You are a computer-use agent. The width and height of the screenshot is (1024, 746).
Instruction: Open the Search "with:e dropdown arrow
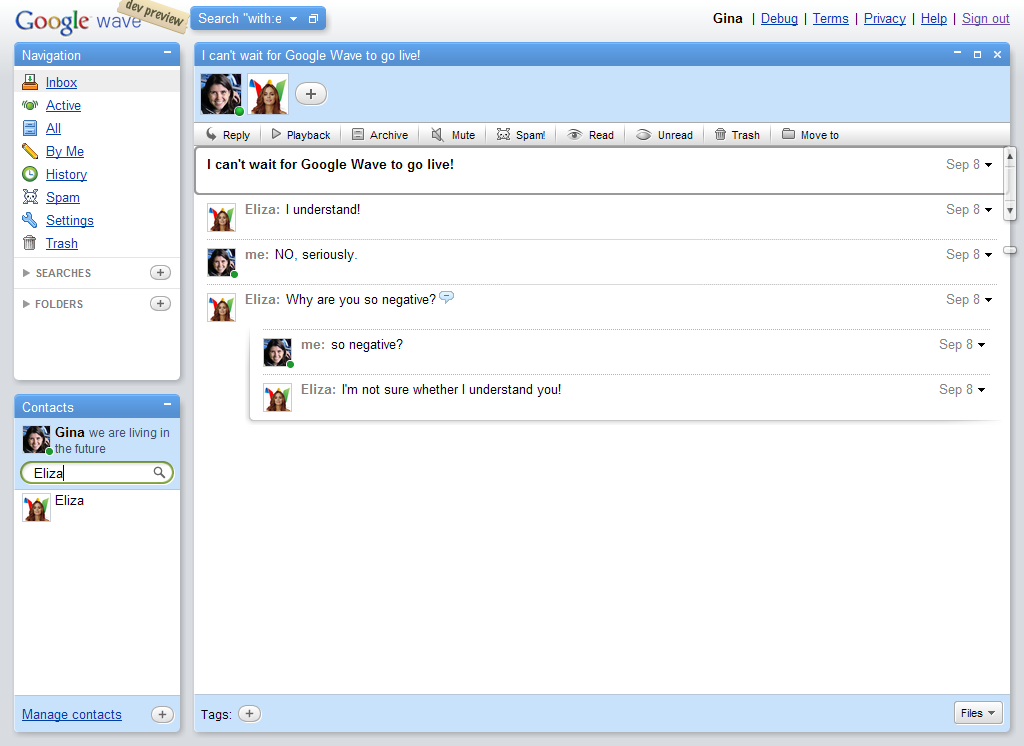[294, 19]
